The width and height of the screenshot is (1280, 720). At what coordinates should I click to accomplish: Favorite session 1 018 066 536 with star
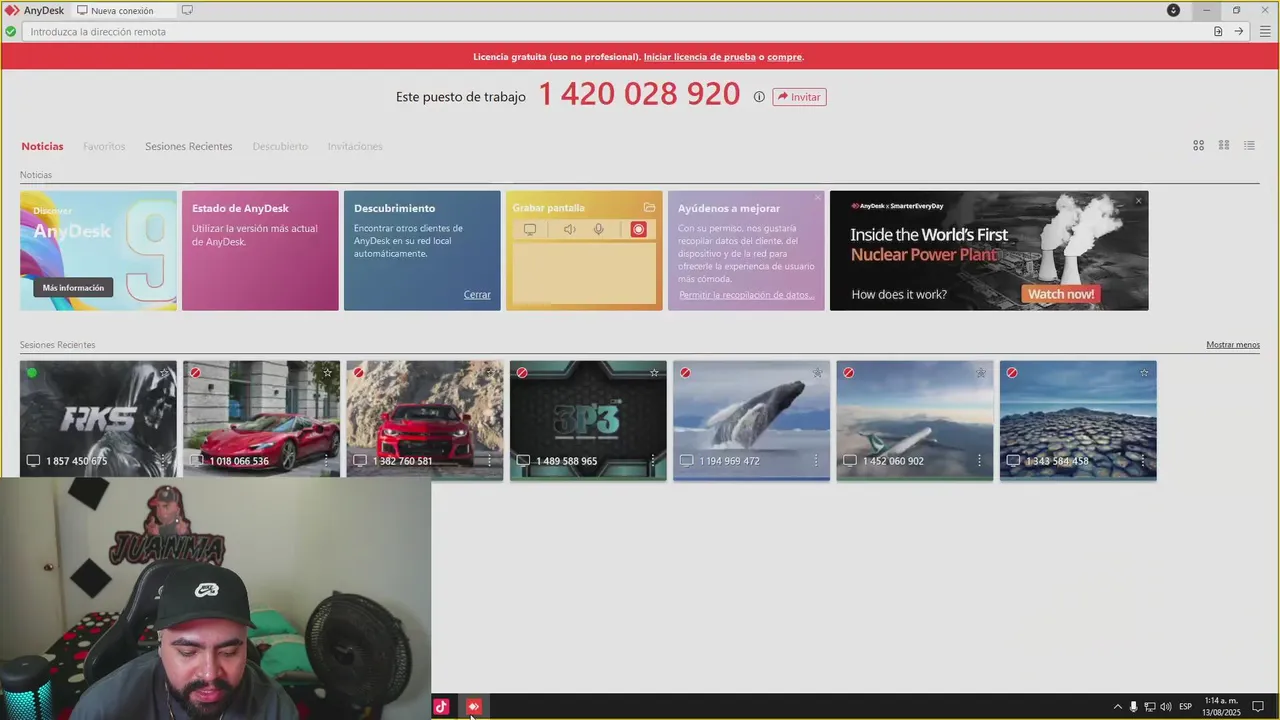(327, 373)
